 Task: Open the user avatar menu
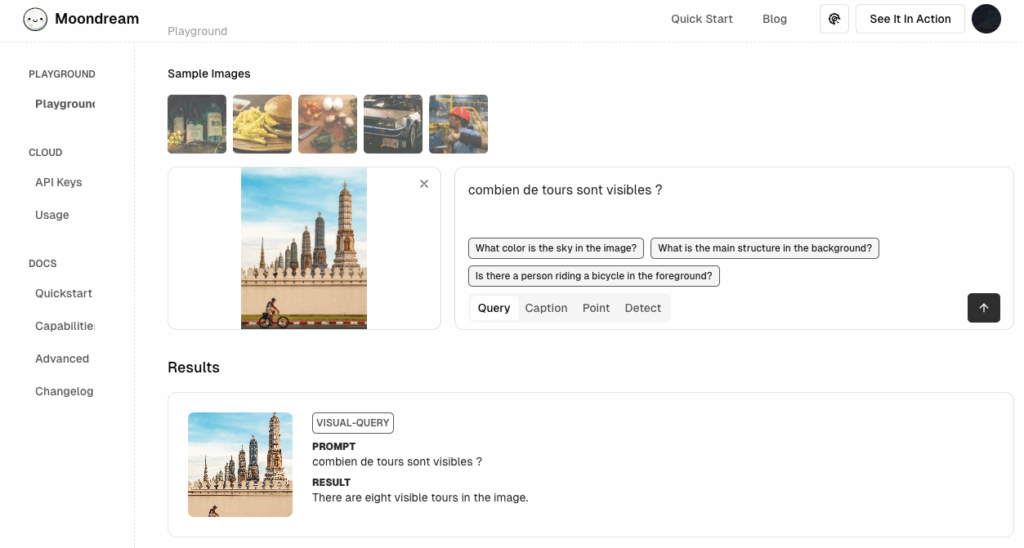coord(986,19)
